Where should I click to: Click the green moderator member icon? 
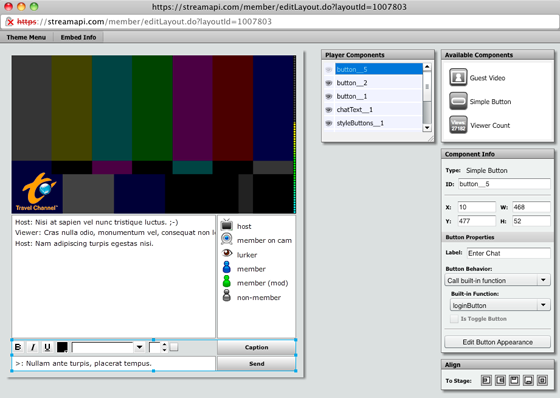[226, 281]
